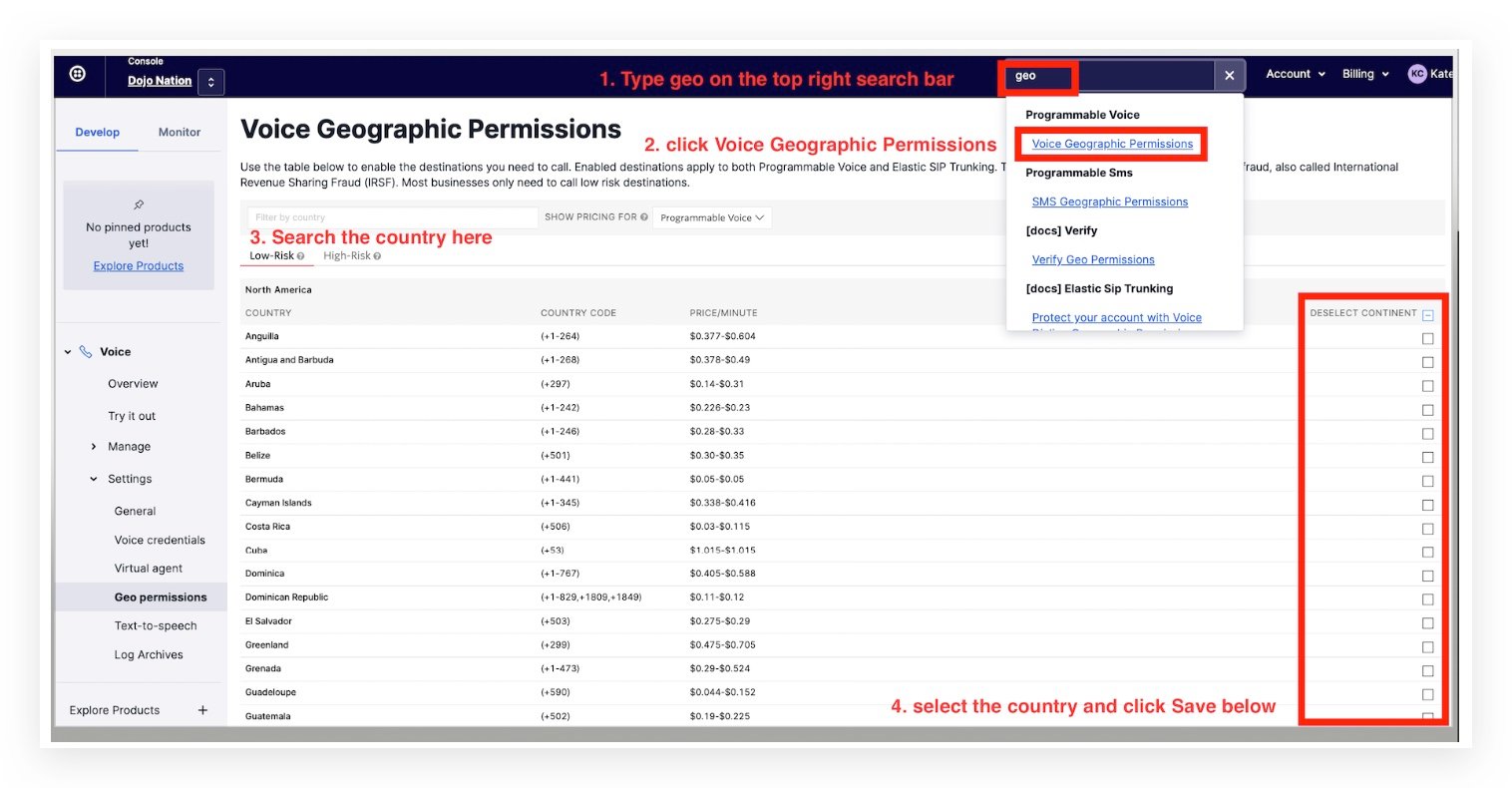Switch to the High-Risk tab

point(347,256)
